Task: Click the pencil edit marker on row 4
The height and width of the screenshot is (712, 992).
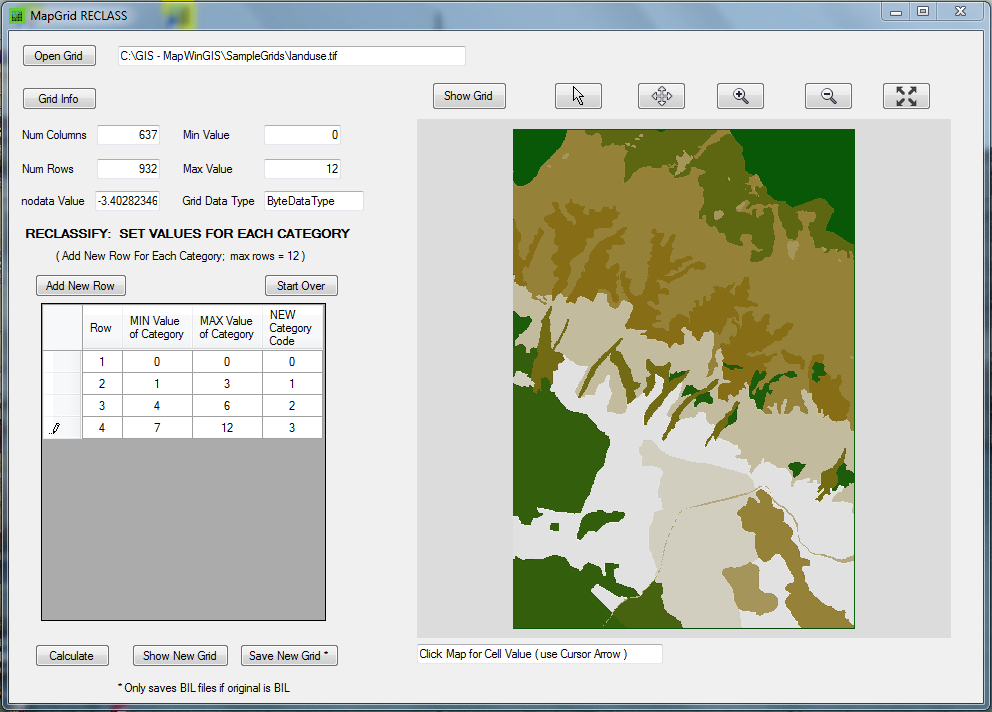Action: click(x=55, y=428)
